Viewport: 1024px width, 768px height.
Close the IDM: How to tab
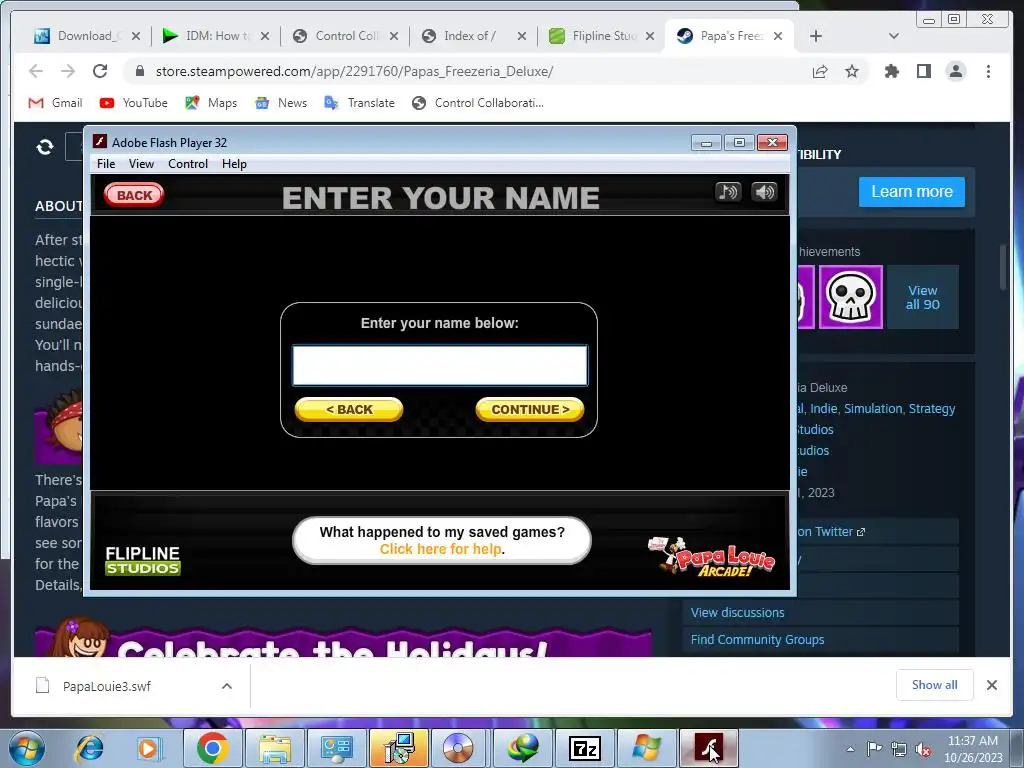click(x=264, y=36)
